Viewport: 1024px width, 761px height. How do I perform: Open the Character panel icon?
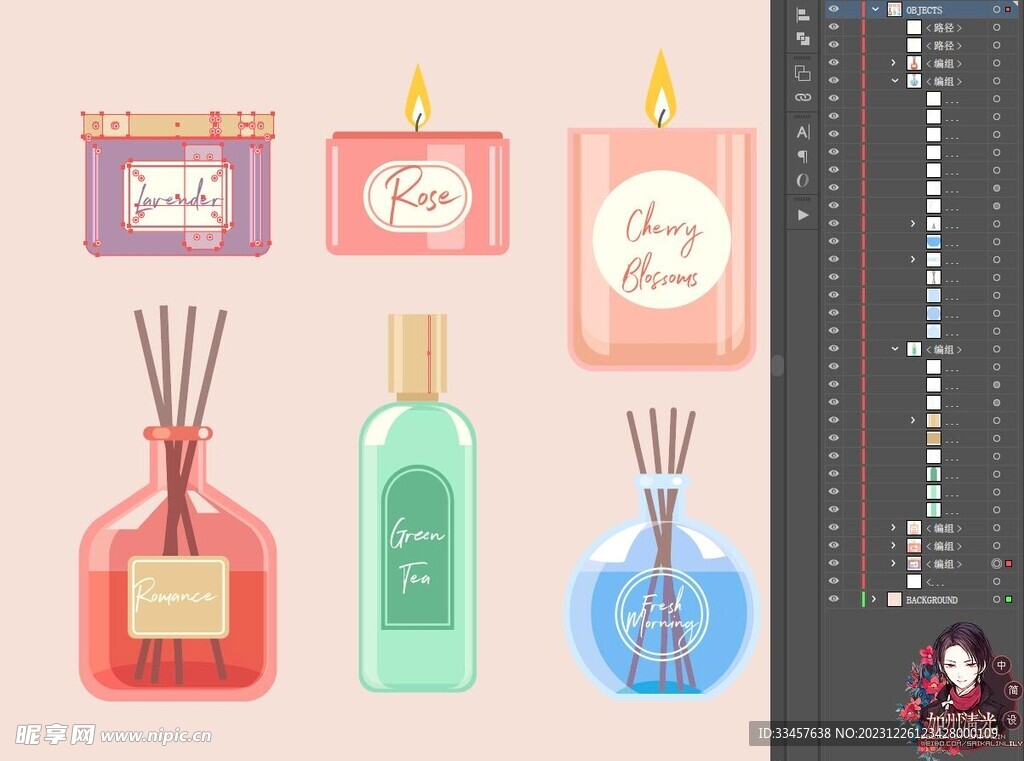(803, 132)
